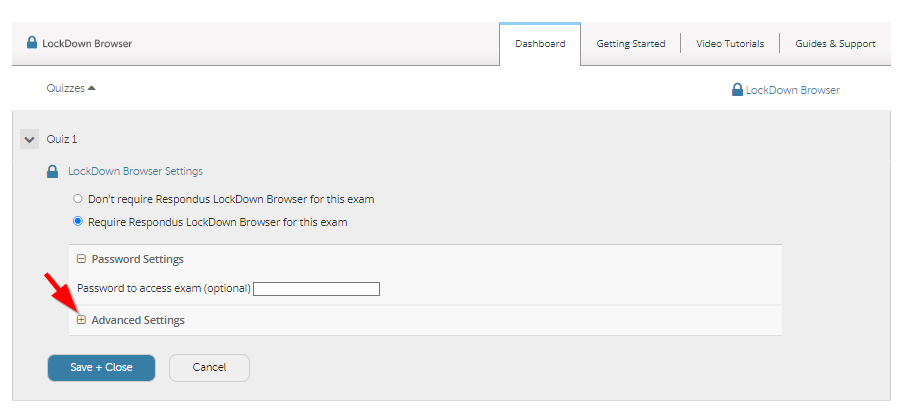Open the Getting Started tab
903x415 pixels.
(x=631, y=44)
